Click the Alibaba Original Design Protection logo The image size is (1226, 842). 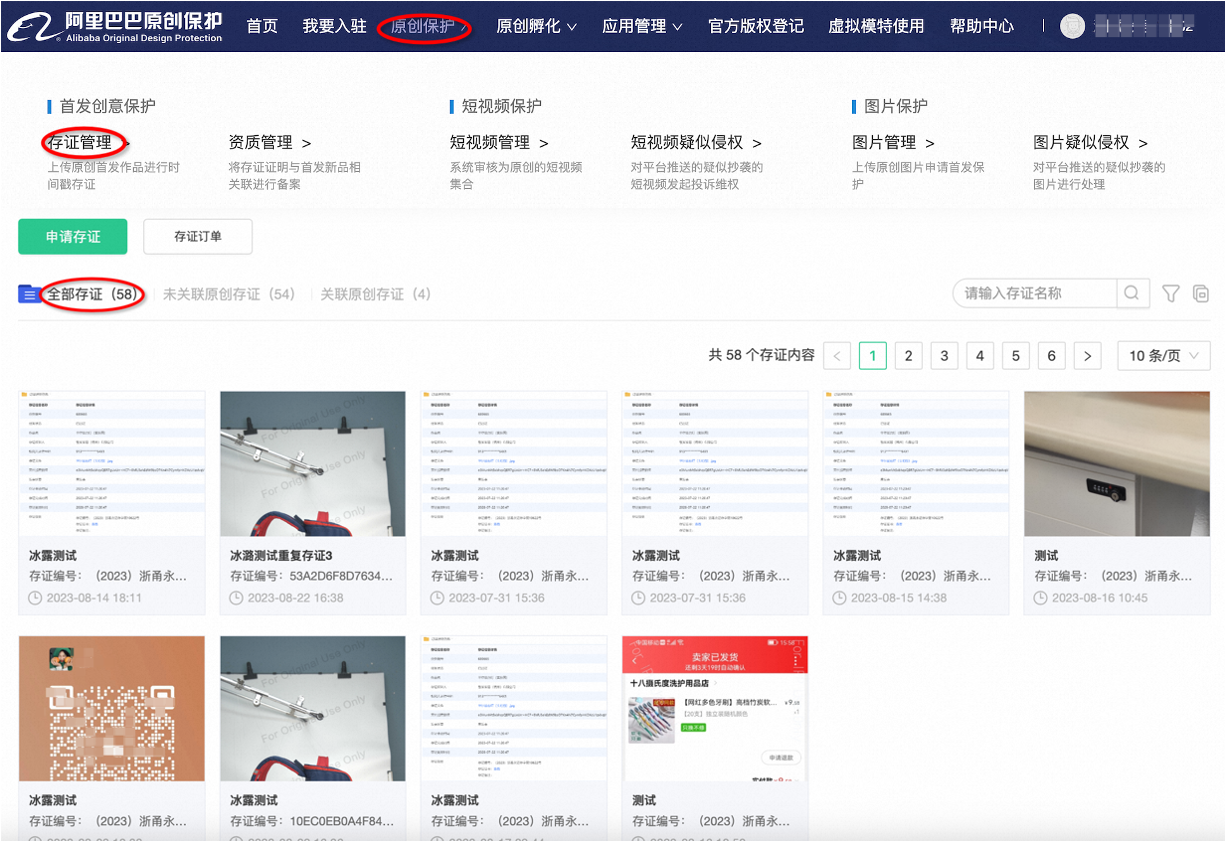tap(115, 26)
